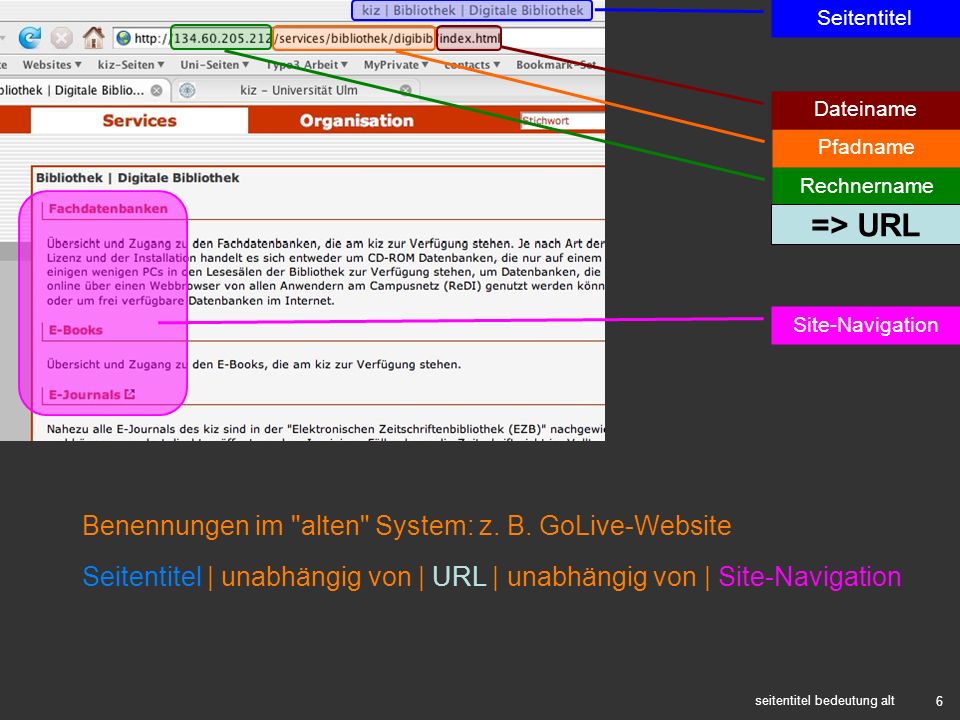The image size is (960, 720).
Task: Close the Digitale Bibliothek browser tab
Action: (157, 91)
